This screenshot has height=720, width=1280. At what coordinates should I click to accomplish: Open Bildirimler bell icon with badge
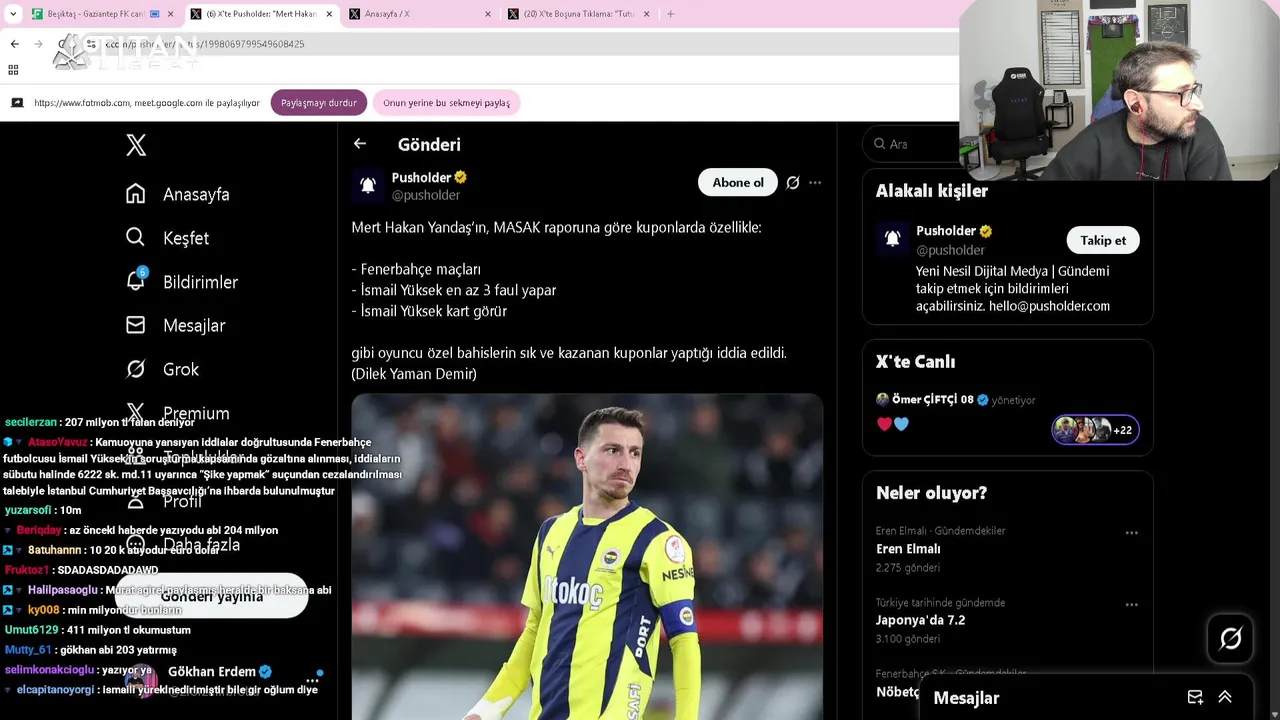point(136,281)
